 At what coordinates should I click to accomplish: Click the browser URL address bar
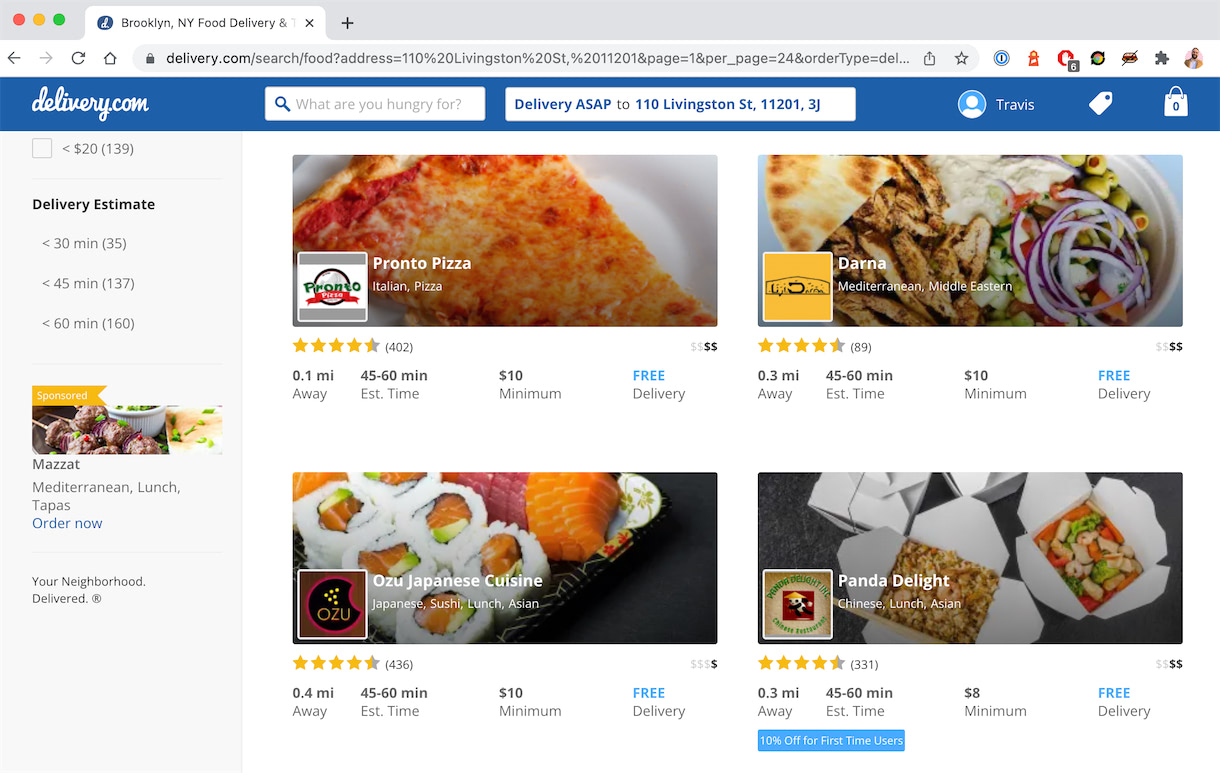click(537, 58)
